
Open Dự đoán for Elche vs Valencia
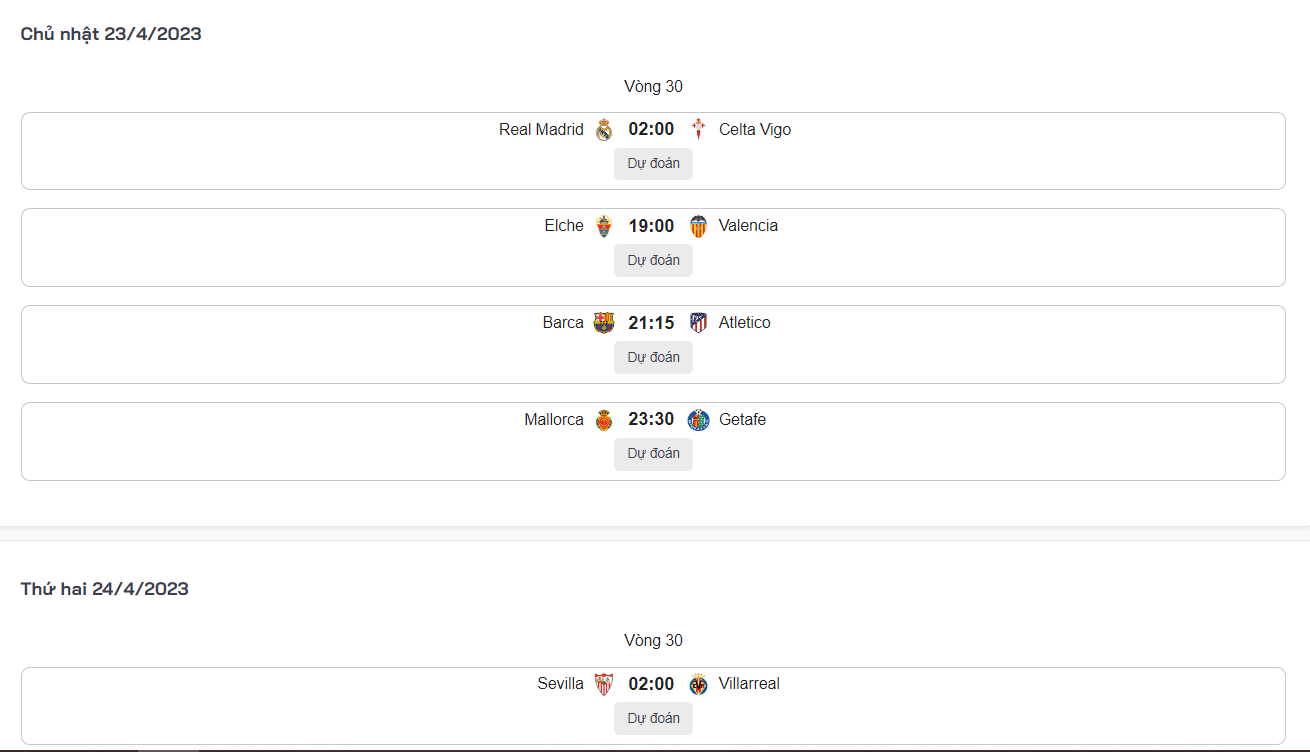(x=653, y=261)
